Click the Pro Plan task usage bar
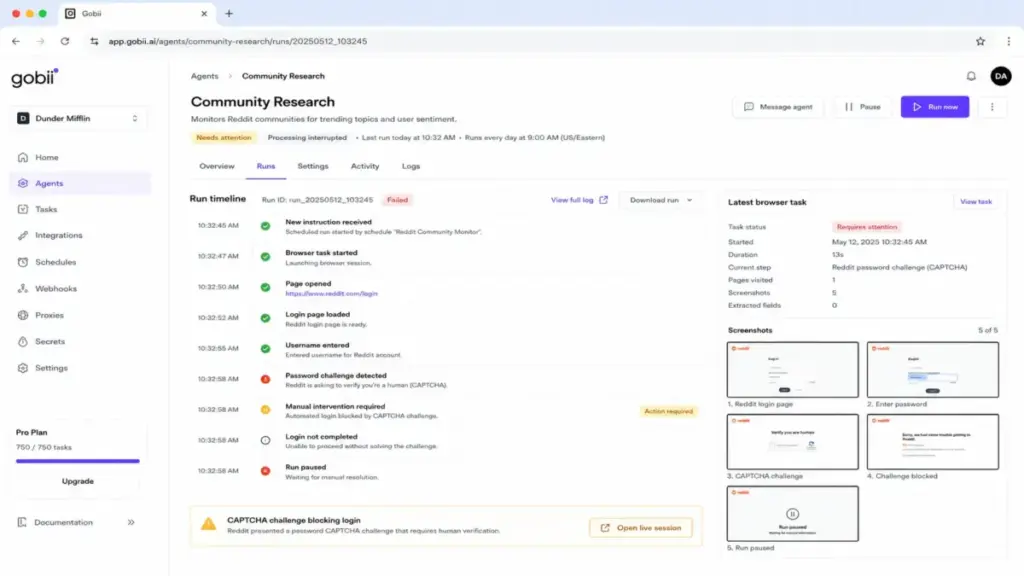The image size is (1024, 576). point(78,461)
